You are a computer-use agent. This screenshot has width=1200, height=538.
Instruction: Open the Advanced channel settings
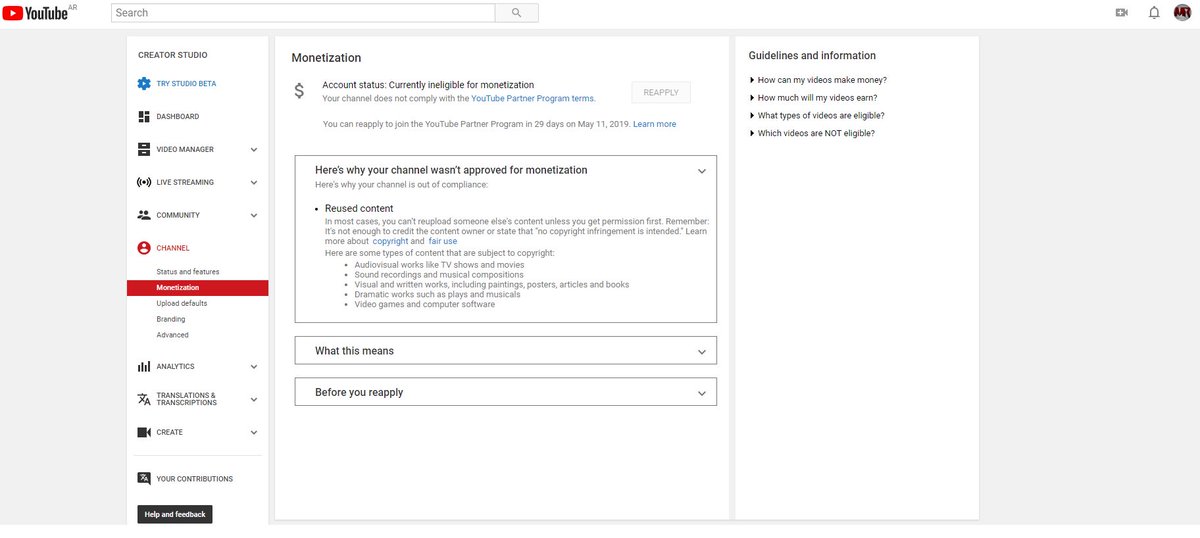pos(173,335)
